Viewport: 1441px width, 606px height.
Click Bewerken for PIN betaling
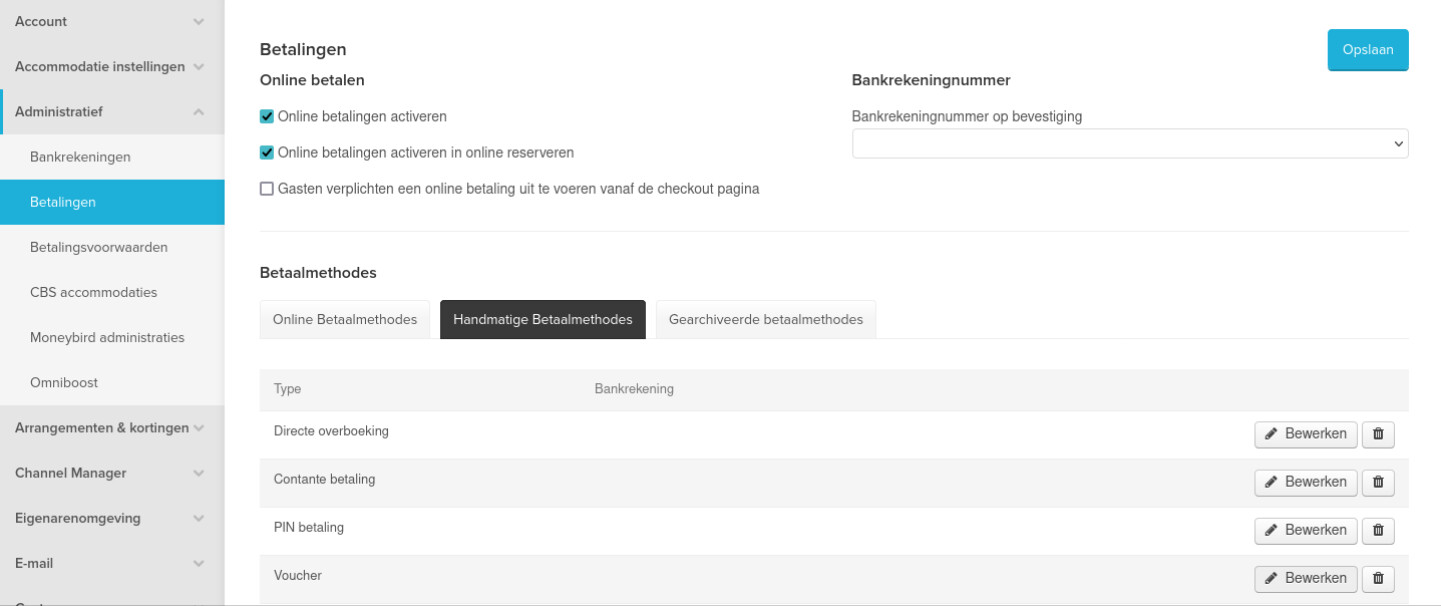coord(1305,530)
